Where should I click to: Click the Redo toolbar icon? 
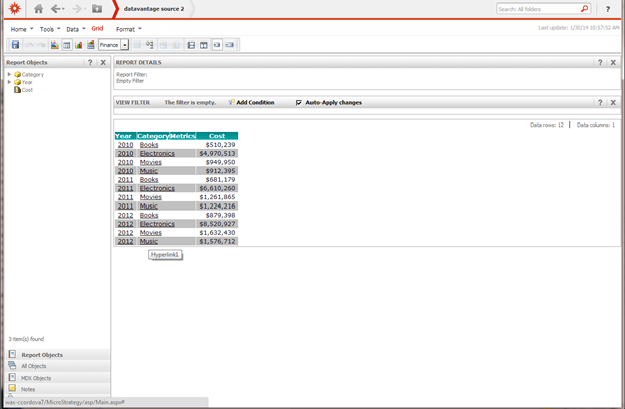41,45
